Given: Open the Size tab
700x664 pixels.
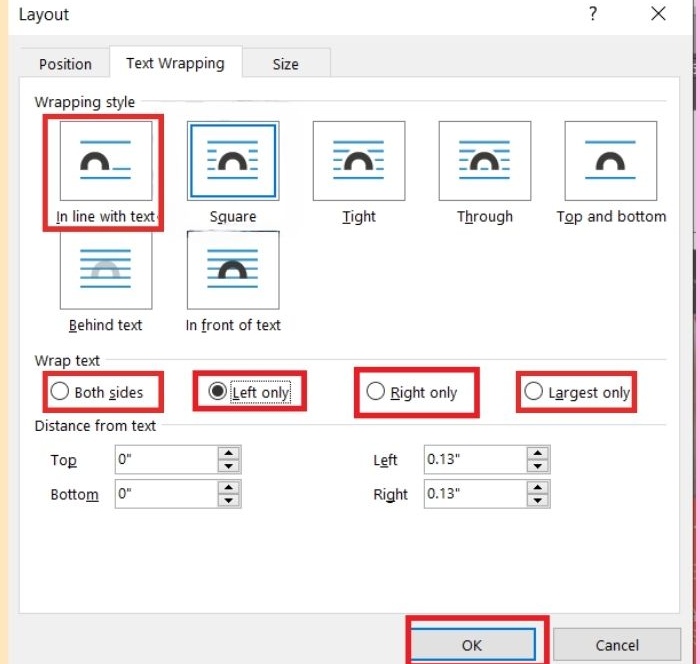Looking at the screenshot, I should point(285,64).
